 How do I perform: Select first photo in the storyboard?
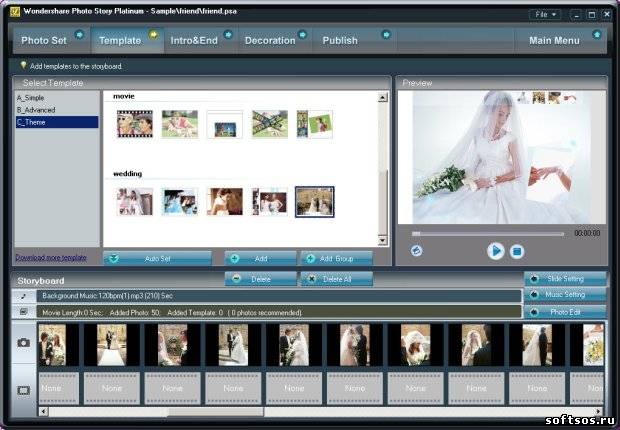click(59, 345)
